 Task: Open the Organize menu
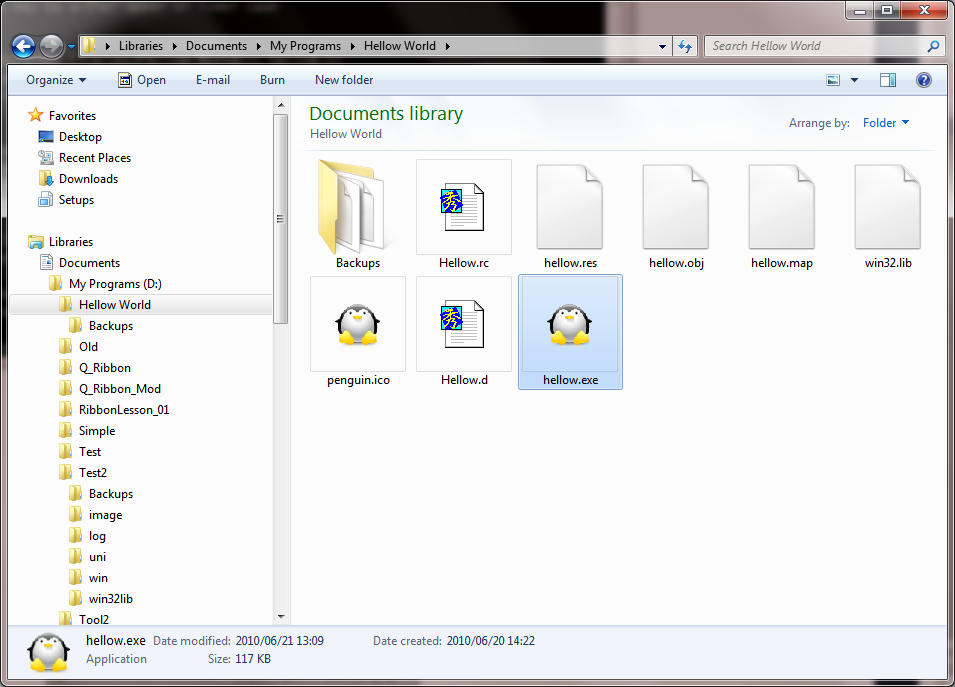[x=56, y=80]
